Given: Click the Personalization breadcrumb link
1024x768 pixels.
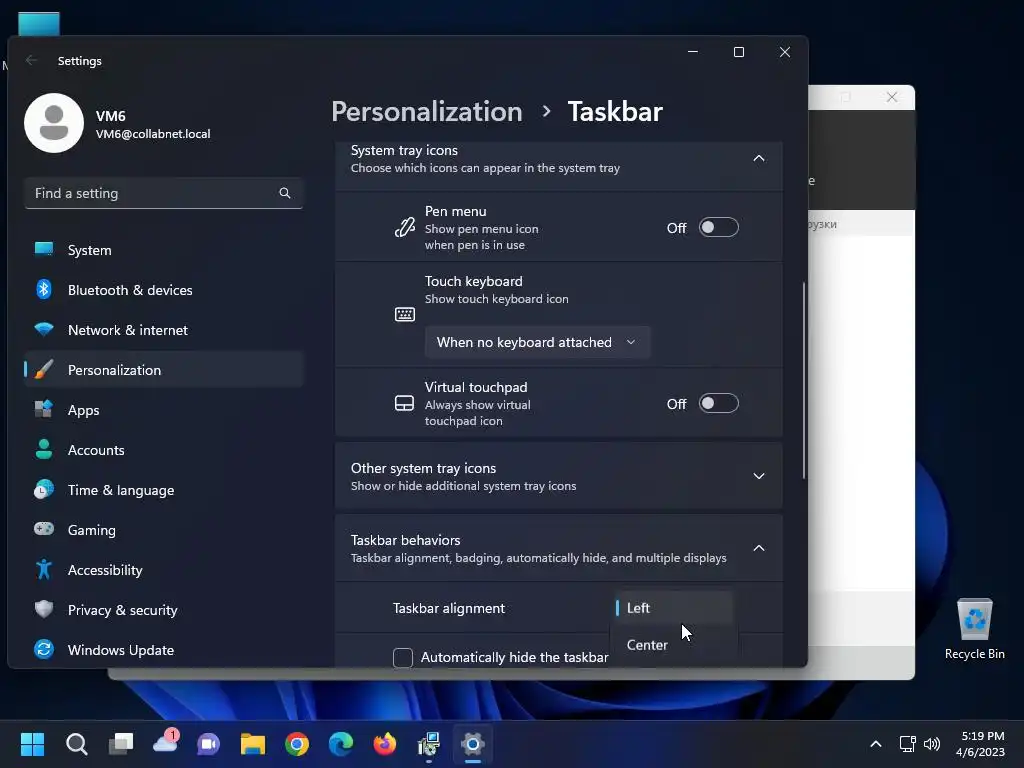Looking at the screenshot, I should (426, 112).
